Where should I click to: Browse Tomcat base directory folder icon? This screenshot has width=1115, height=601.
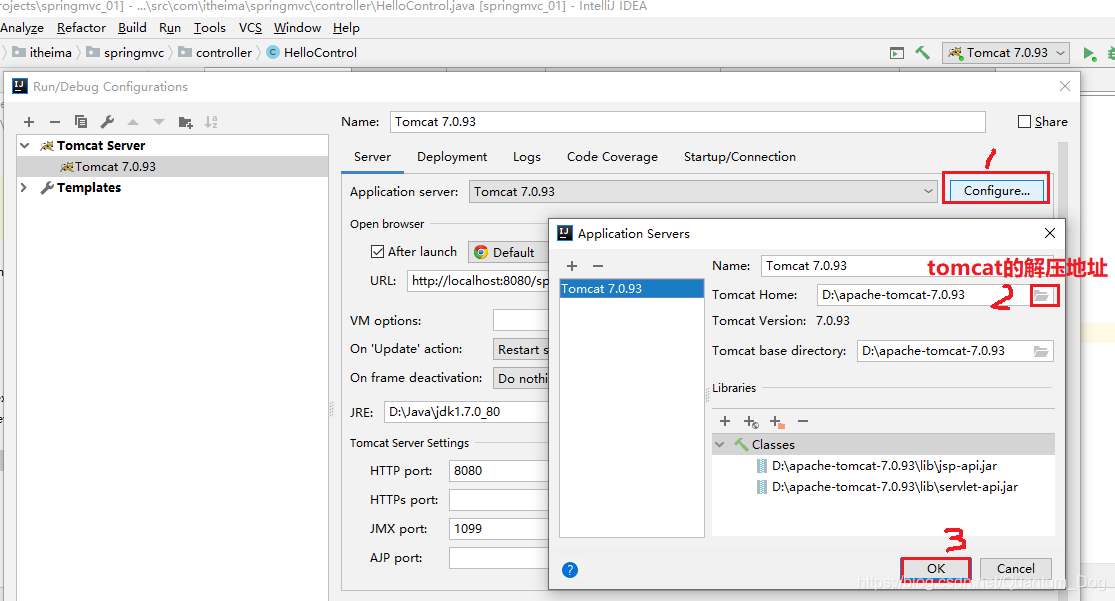click(1041, 351)
